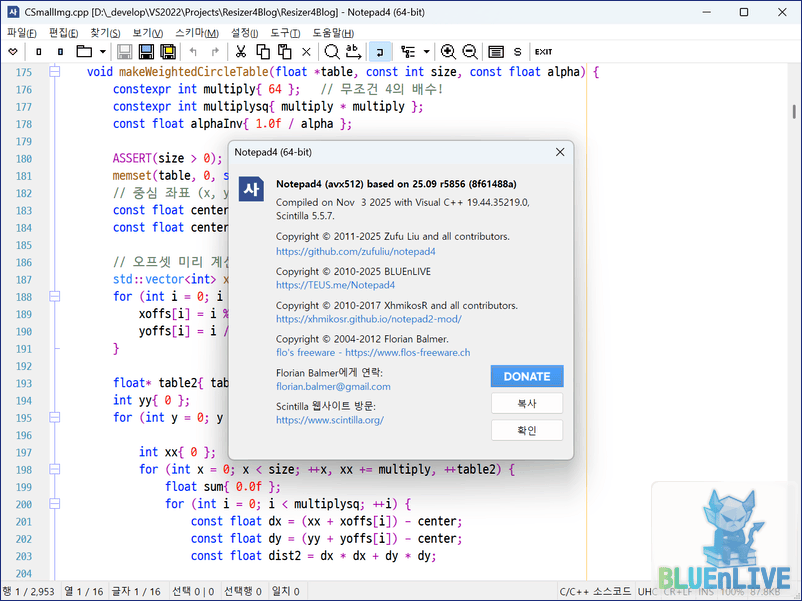Open the github.com/zufuliu/notepad4 link
The width and height of the screenshot is (802, 601).
(x=355, y=251)
